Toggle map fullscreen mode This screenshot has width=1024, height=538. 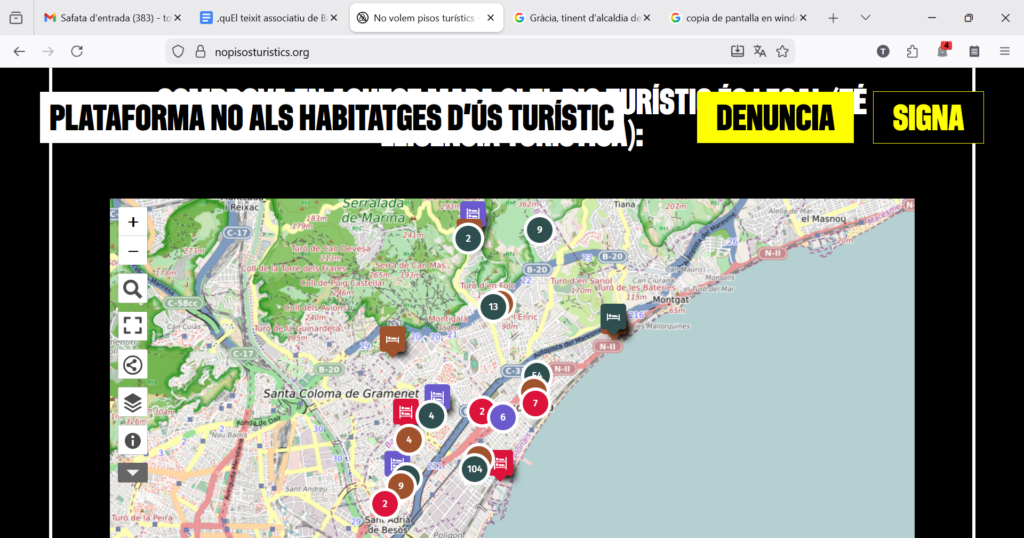coord(133,326)
